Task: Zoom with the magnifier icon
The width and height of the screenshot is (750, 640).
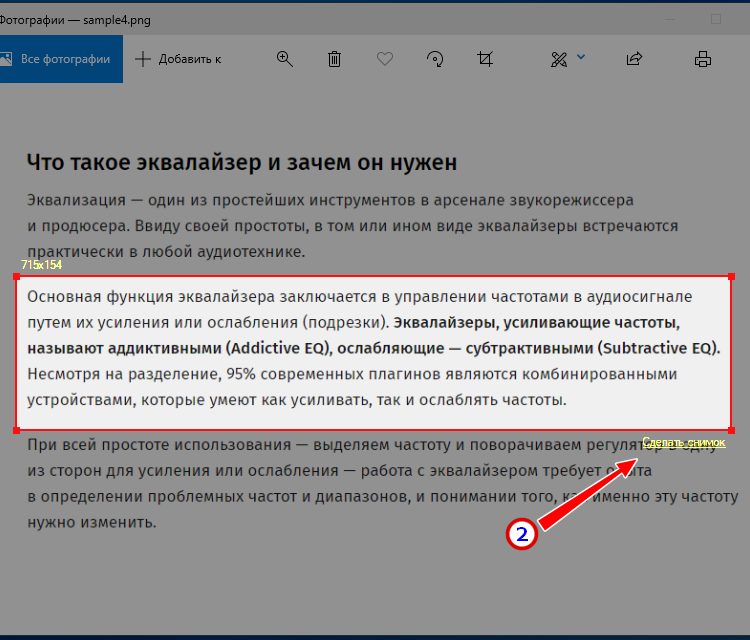Action: (x=285, y=59)
